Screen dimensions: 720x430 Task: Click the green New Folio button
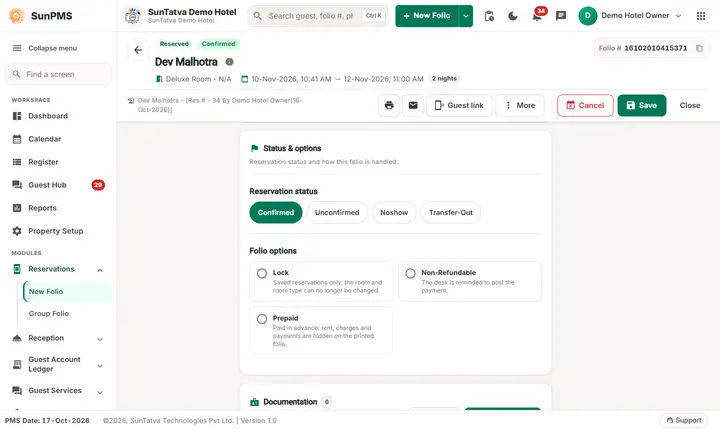tap(427, 16)
